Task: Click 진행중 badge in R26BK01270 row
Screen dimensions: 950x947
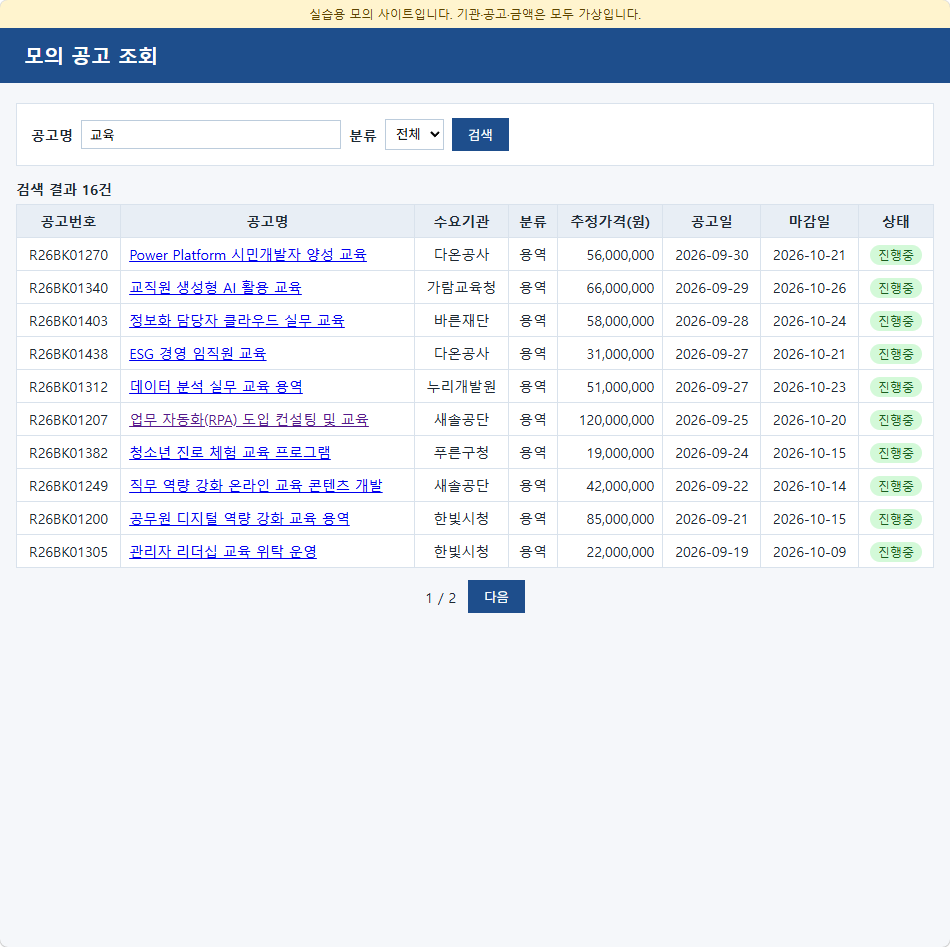Action: pos(895,255)
